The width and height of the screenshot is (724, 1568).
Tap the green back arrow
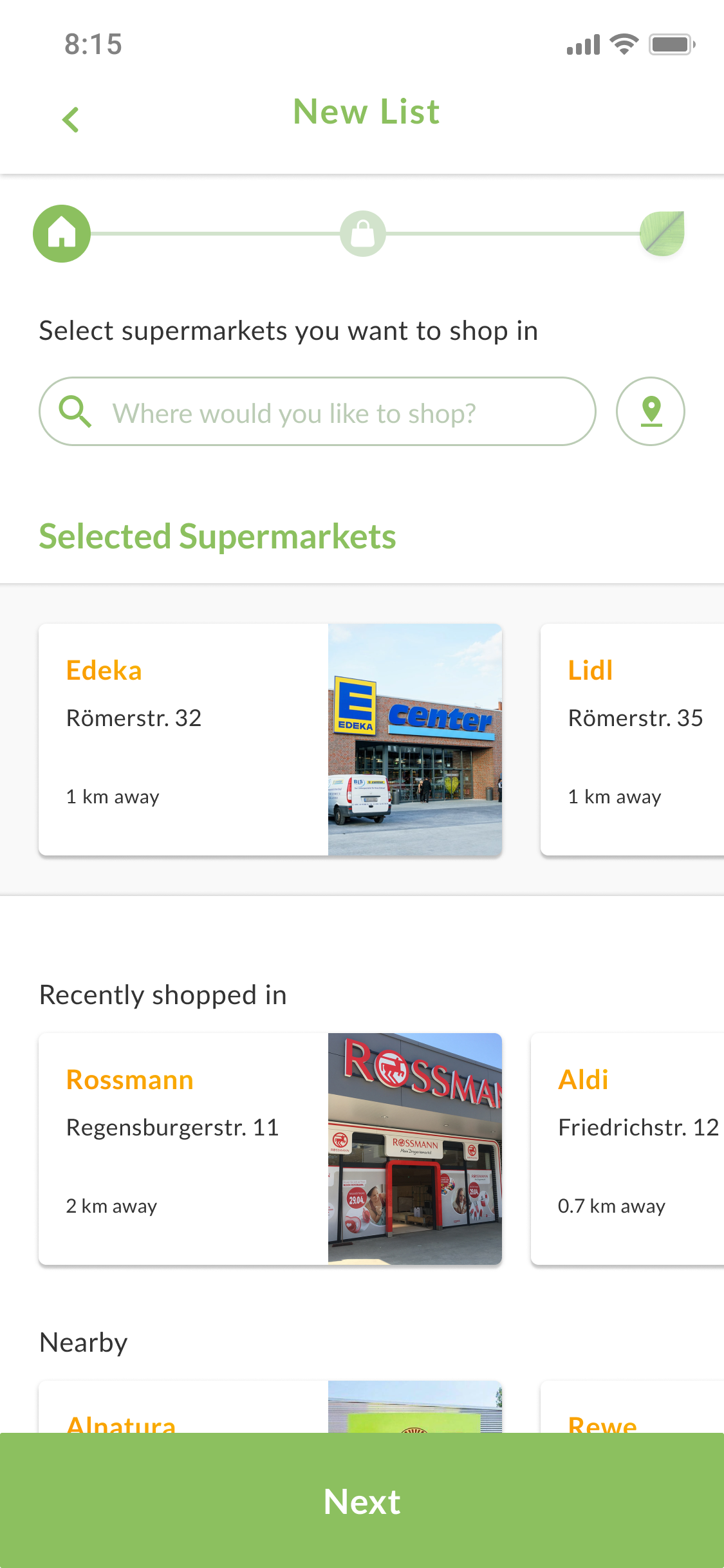coord(71,120)
